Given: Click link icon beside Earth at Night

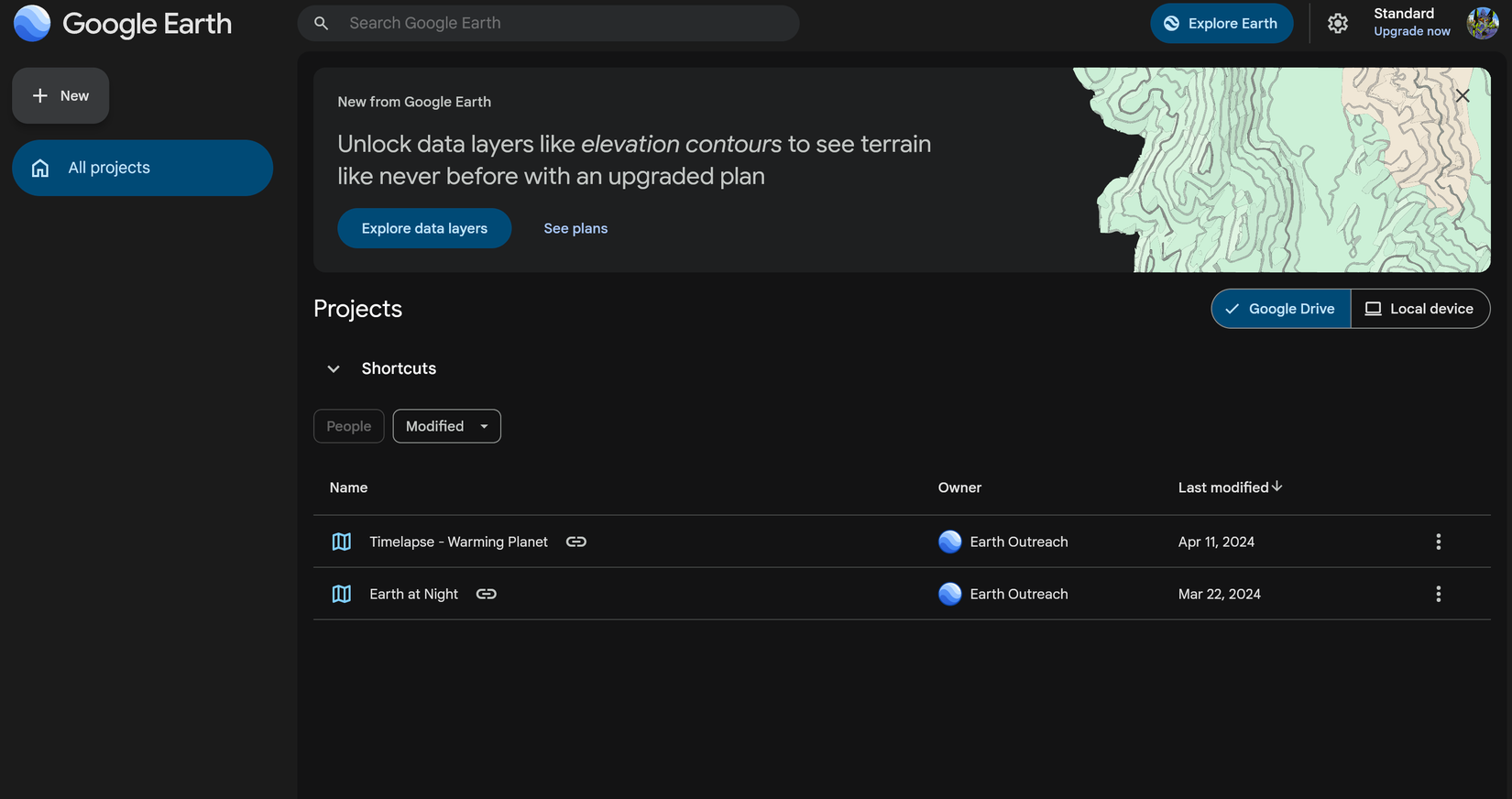Looking at the screenshot, I should 487,594.
